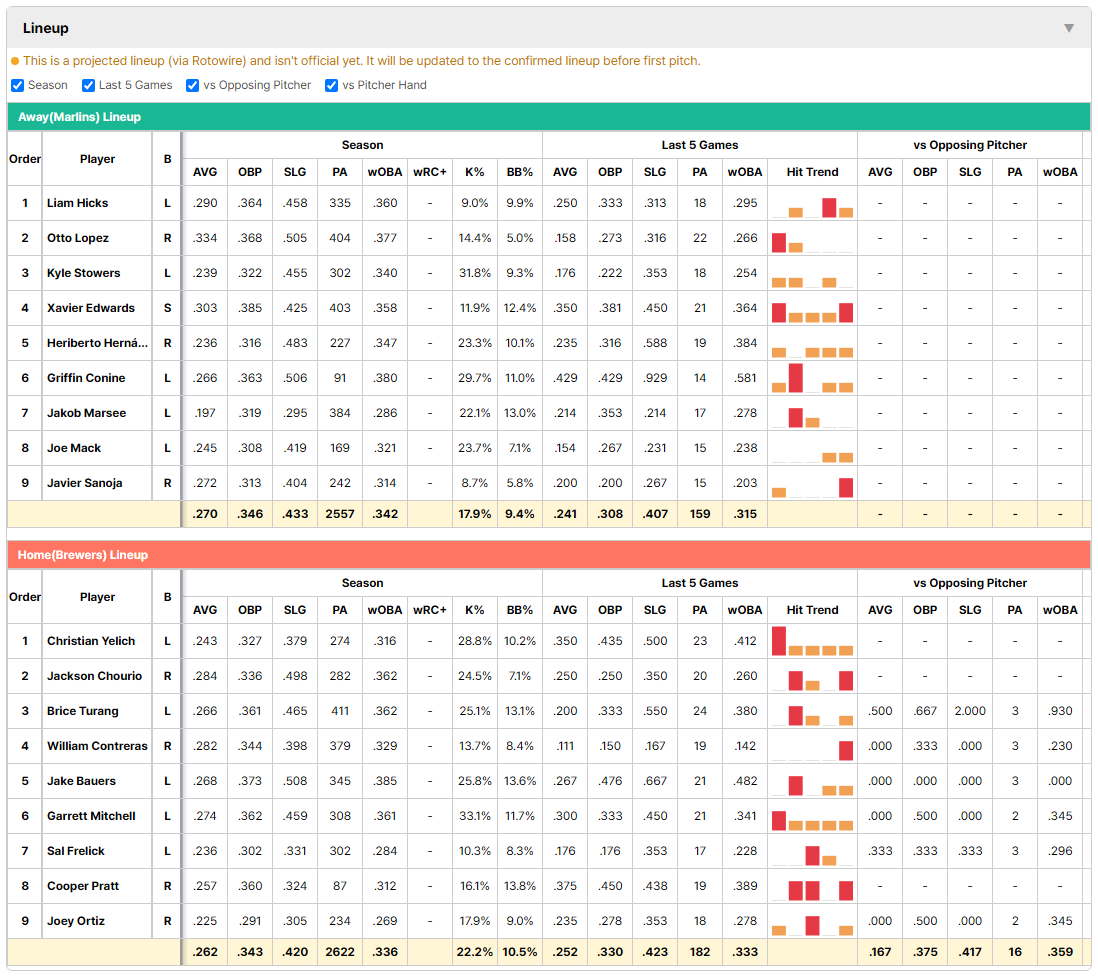Viewport: 1098px width, 977px height.
Task: Click Christian Yelich hit trend chart
Action: pos(812,641)
